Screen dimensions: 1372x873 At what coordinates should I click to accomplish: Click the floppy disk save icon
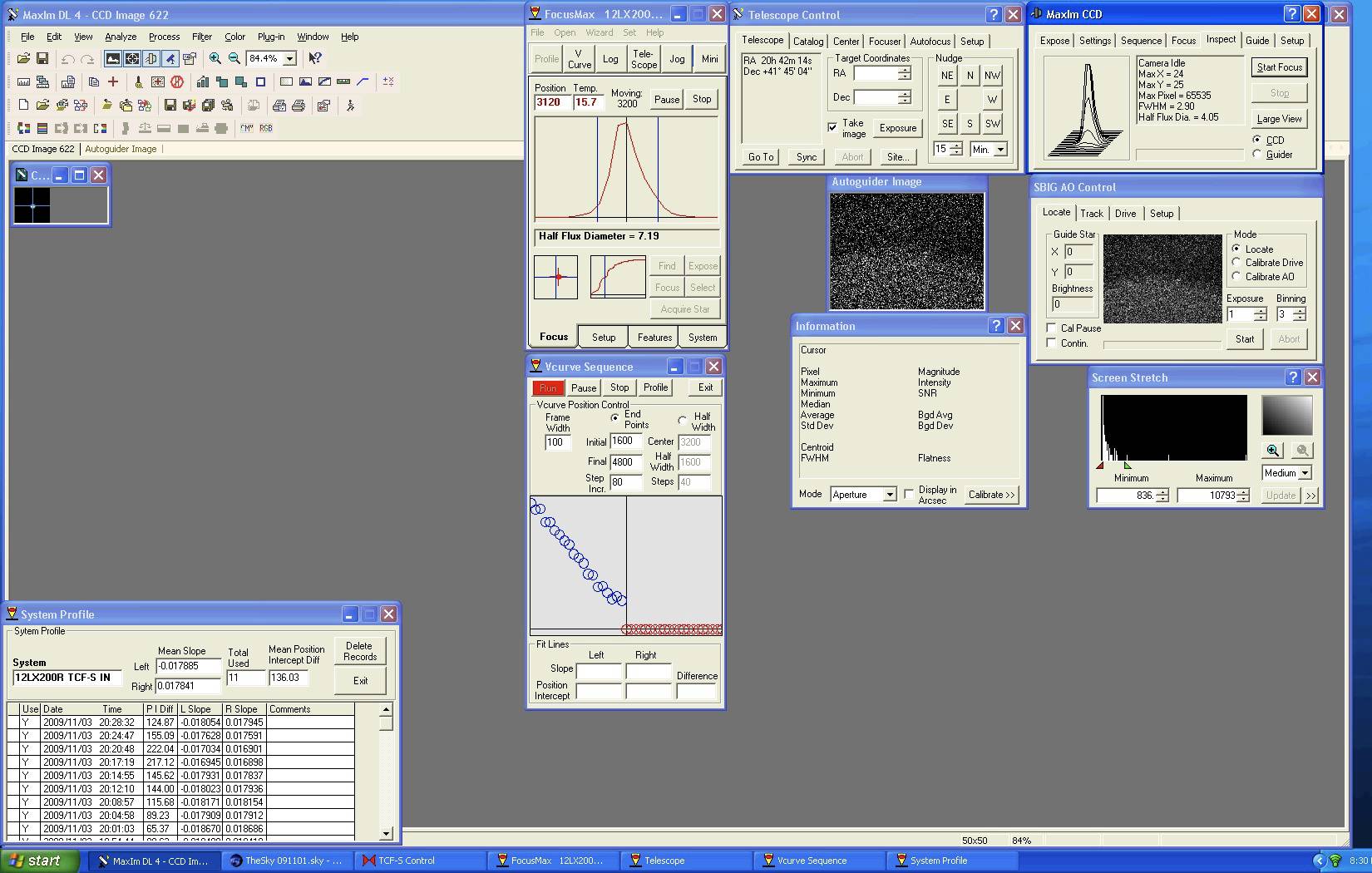point(42,58)
